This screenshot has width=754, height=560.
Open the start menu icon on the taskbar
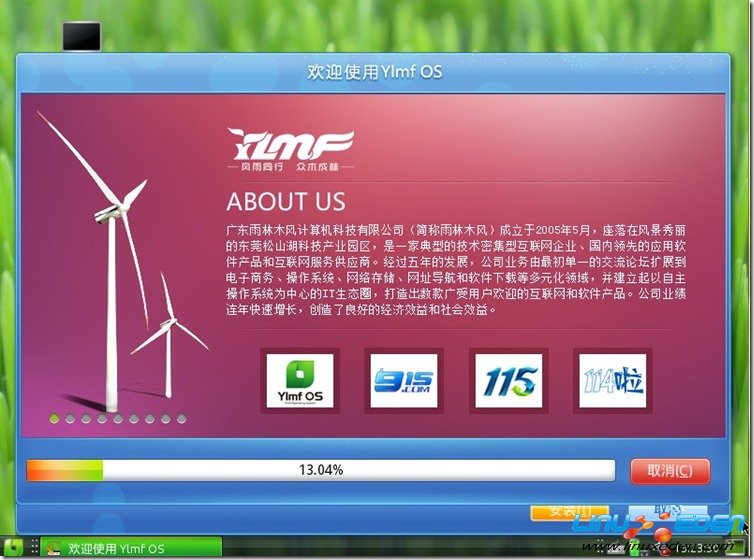click(12, 548)
